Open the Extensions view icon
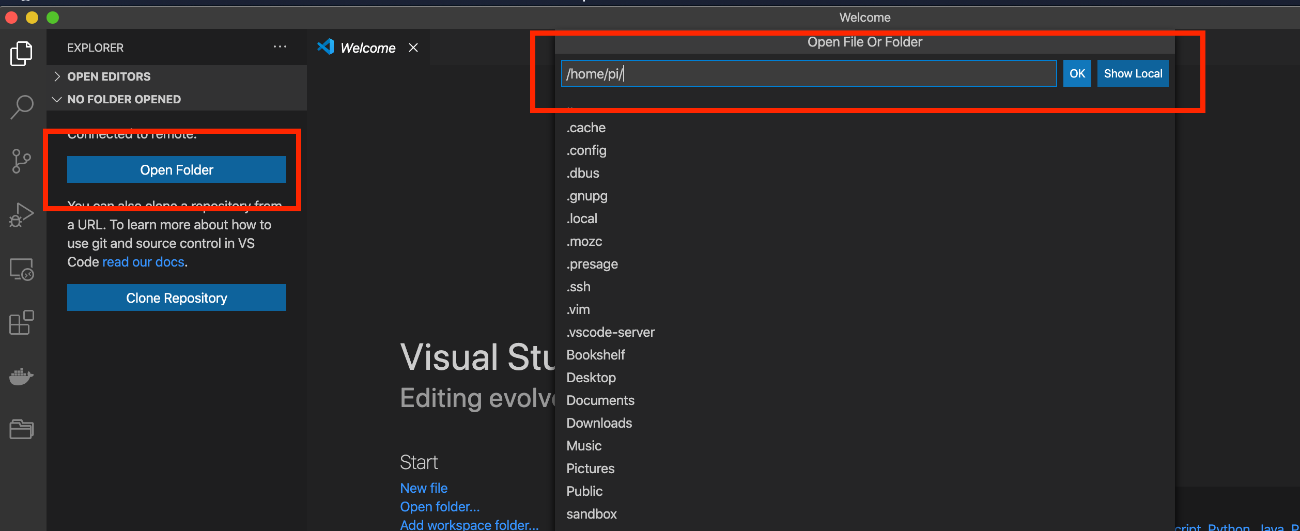Viewport: 1300px width, 531px height. tap(22, 322)
